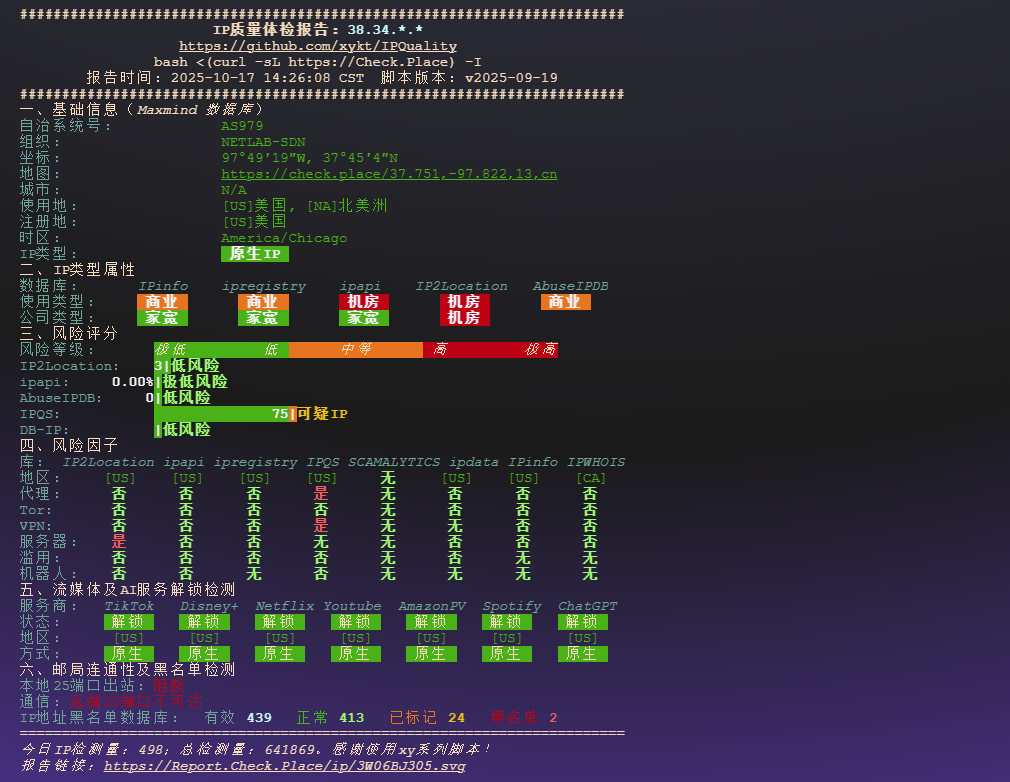1010x782 pixels.
Task: Click the green 原生IP type badge
Action: 254,254
